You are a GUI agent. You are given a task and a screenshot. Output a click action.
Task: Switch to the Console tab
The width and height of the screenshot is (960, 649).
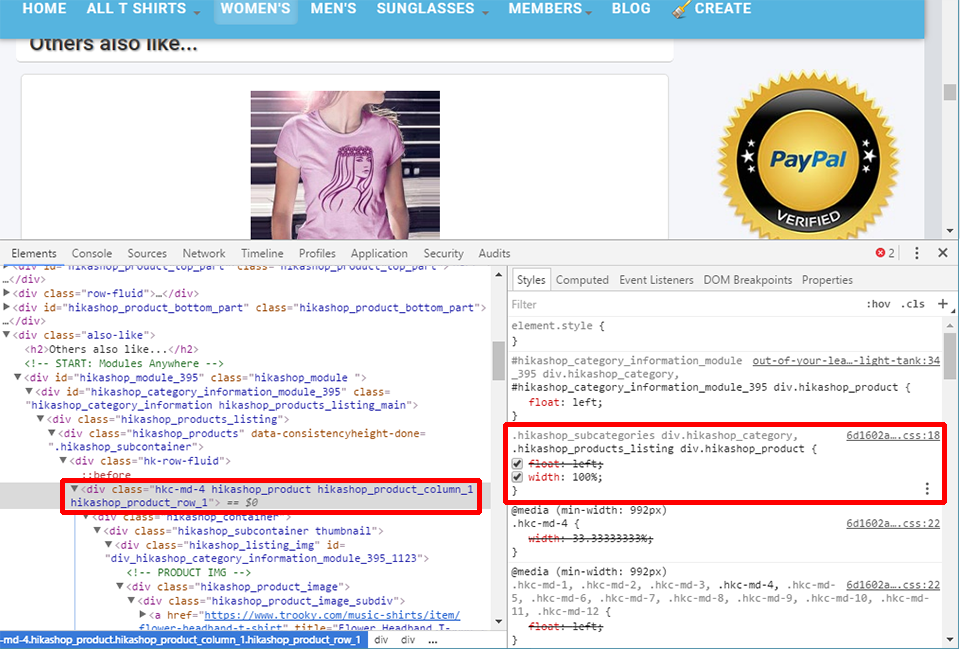92,254
